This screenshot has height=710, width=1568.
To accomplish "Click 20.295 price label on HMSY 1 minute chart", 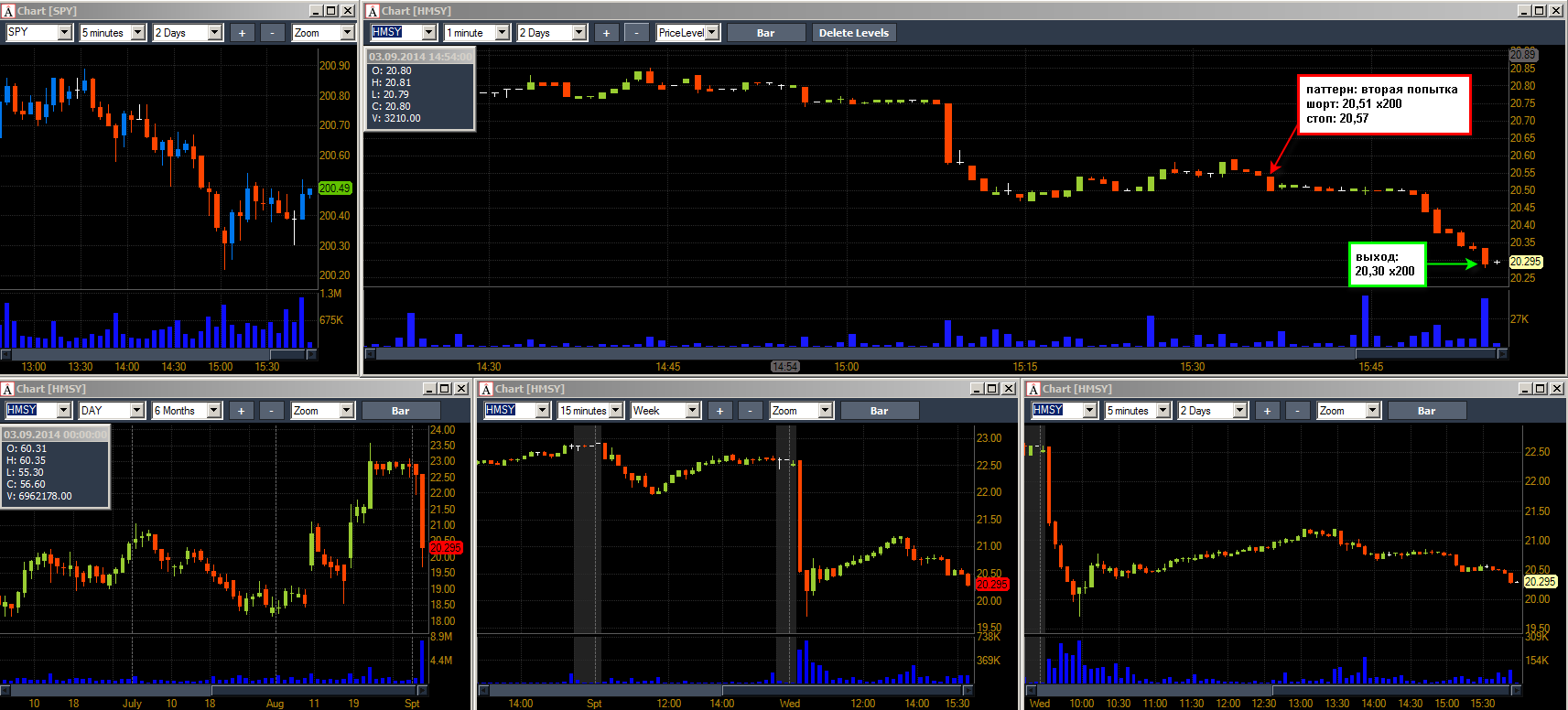I will click(1526, 262).
